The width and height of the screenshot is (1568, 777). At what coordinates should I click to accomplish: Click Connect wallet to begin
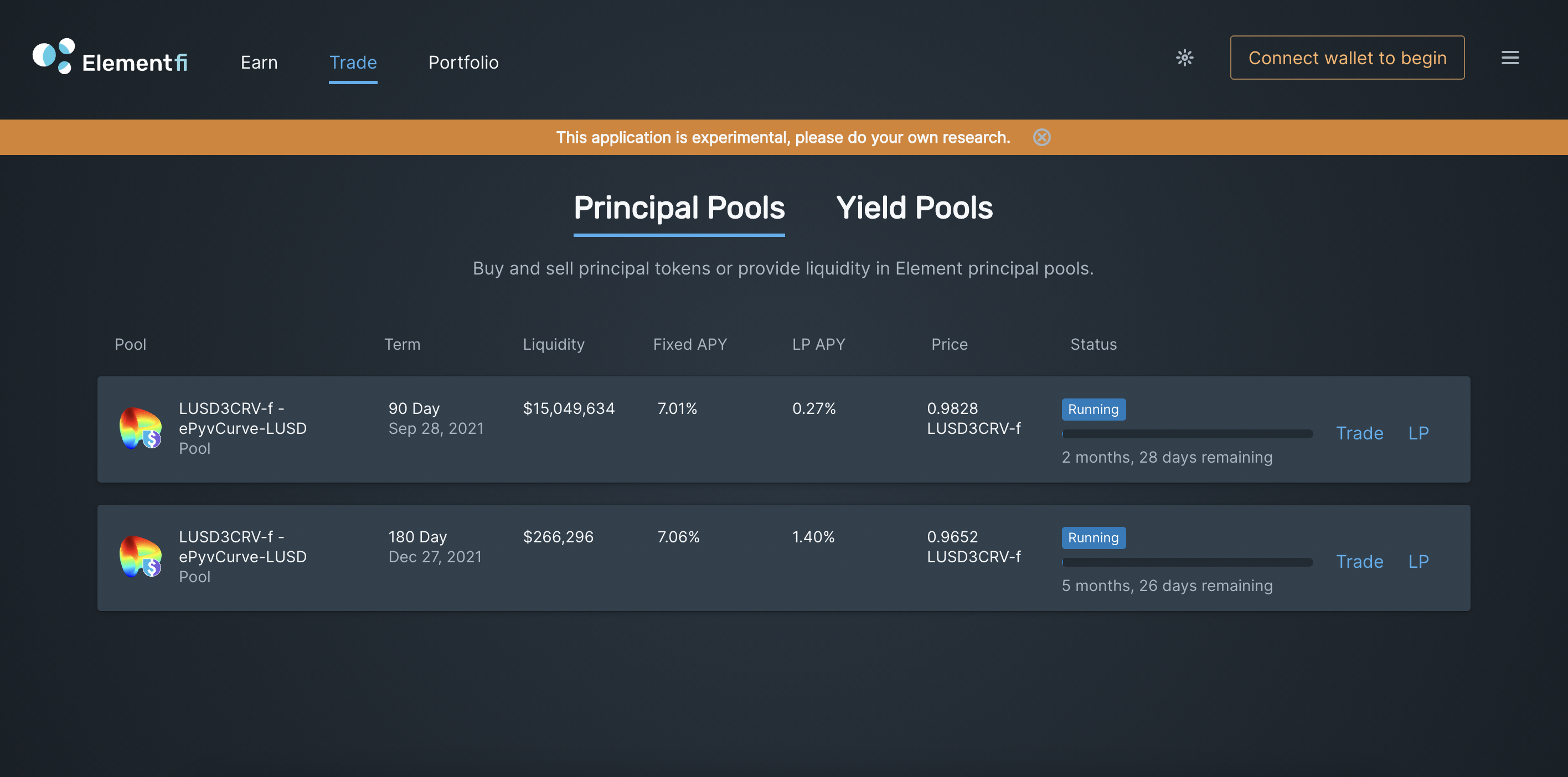(x=1347, y=57)
